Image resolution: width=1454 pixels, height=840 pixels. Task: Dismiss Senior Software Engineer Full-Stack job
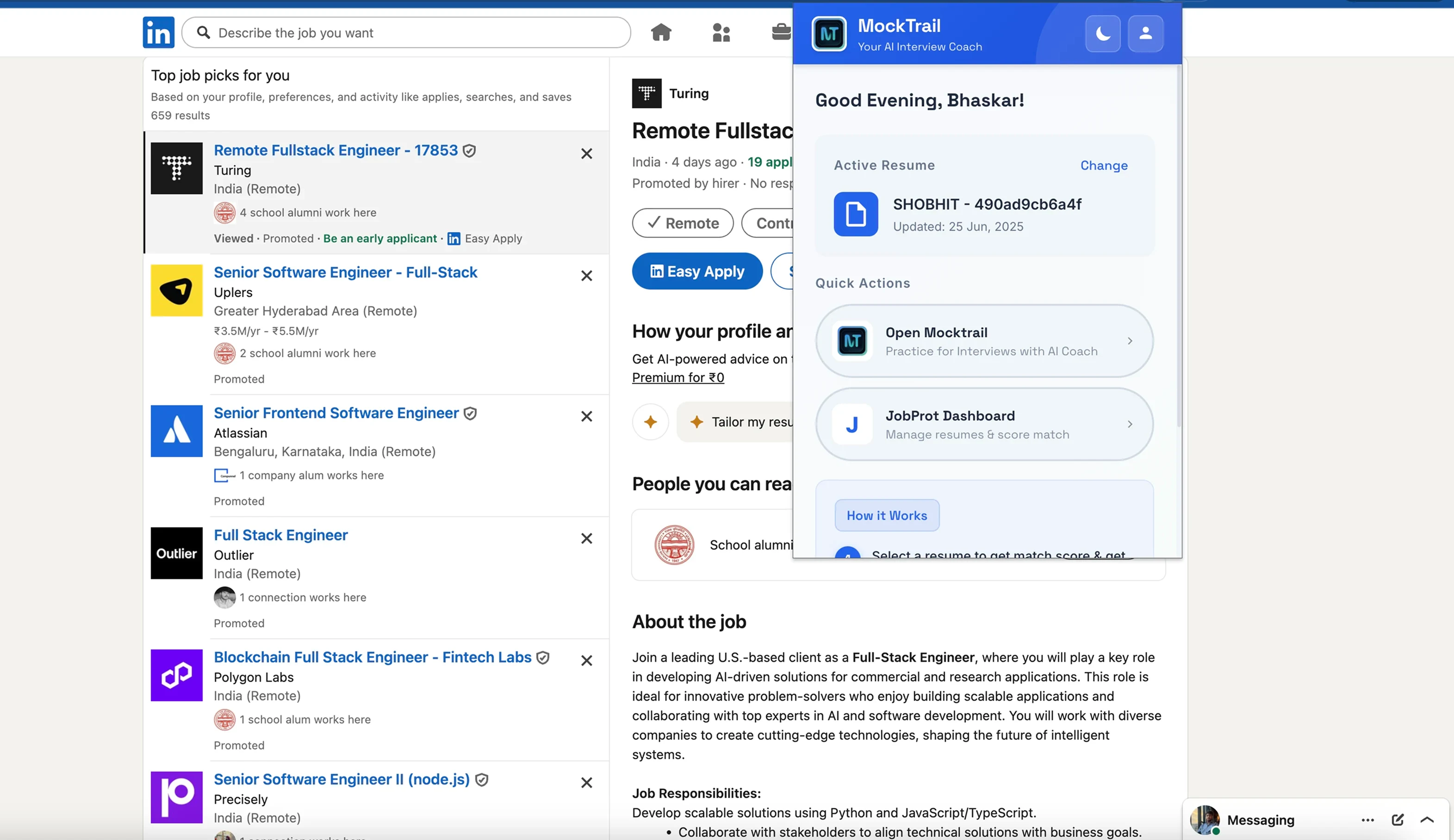(x=586, y=276)
